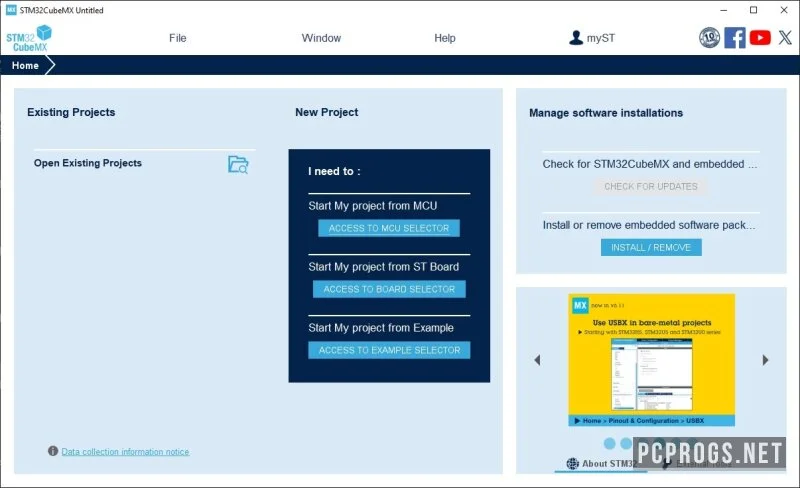Select second carousel page dot

pos(626,444)
